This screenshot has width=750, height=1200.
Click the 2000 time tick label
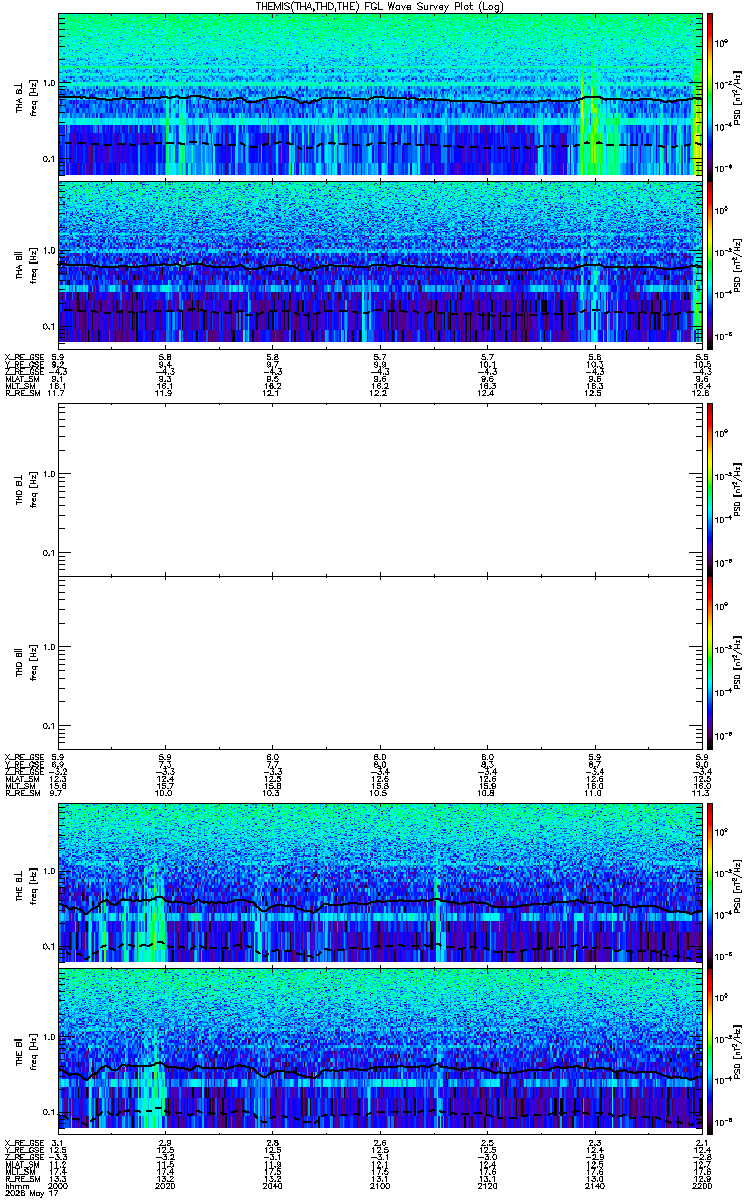(x=58, y=1185)
